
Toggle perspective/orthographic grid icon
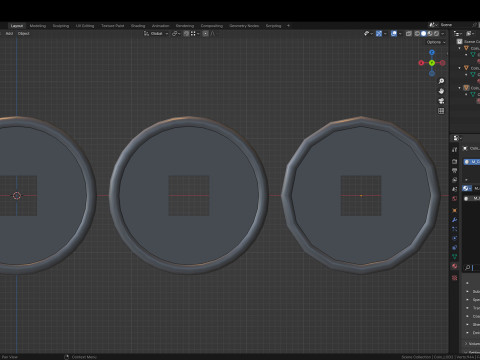(x=441, y=111)
